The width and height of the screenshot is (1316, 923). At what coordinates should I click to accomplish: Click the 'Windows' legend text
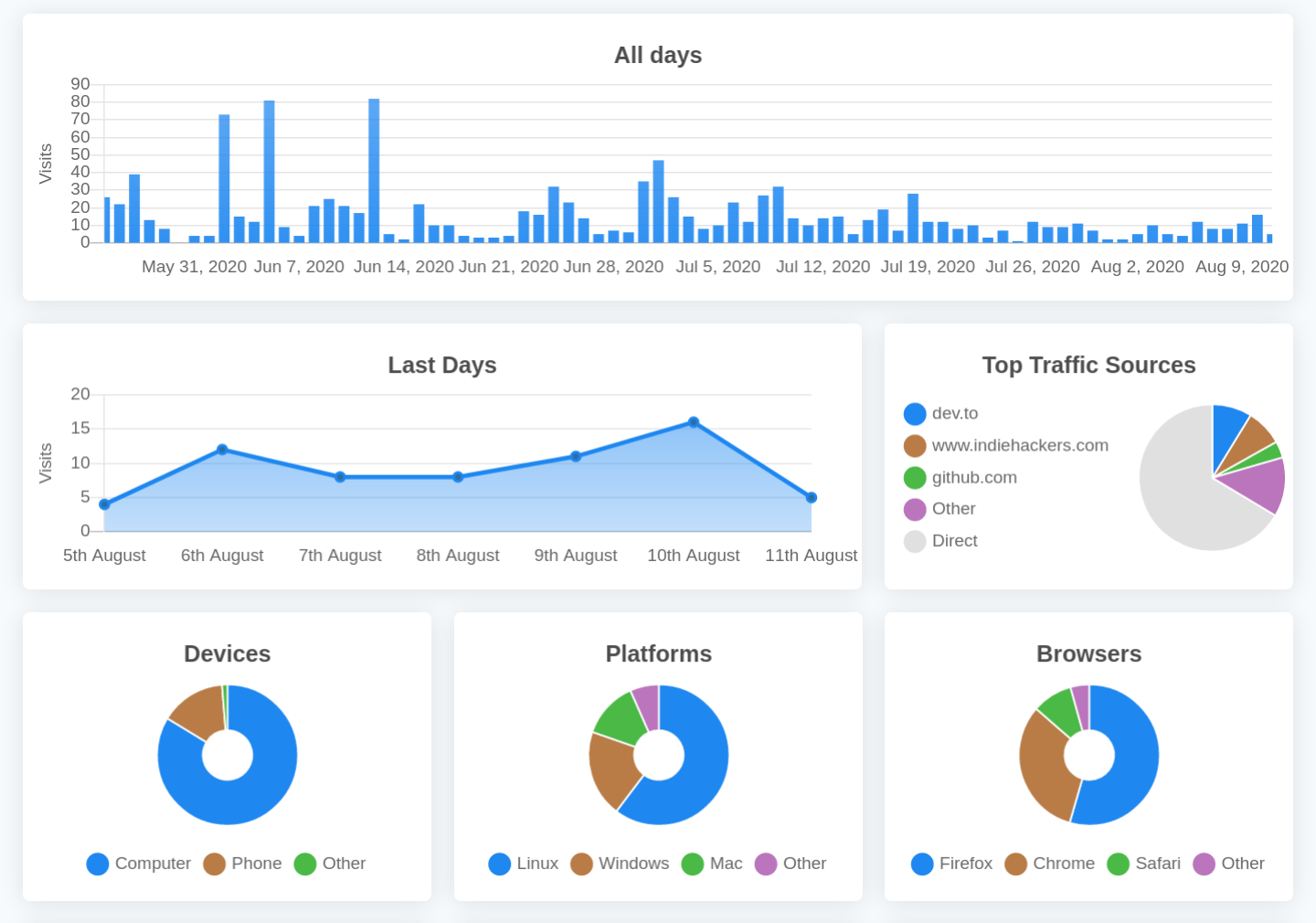pos(634,864)
